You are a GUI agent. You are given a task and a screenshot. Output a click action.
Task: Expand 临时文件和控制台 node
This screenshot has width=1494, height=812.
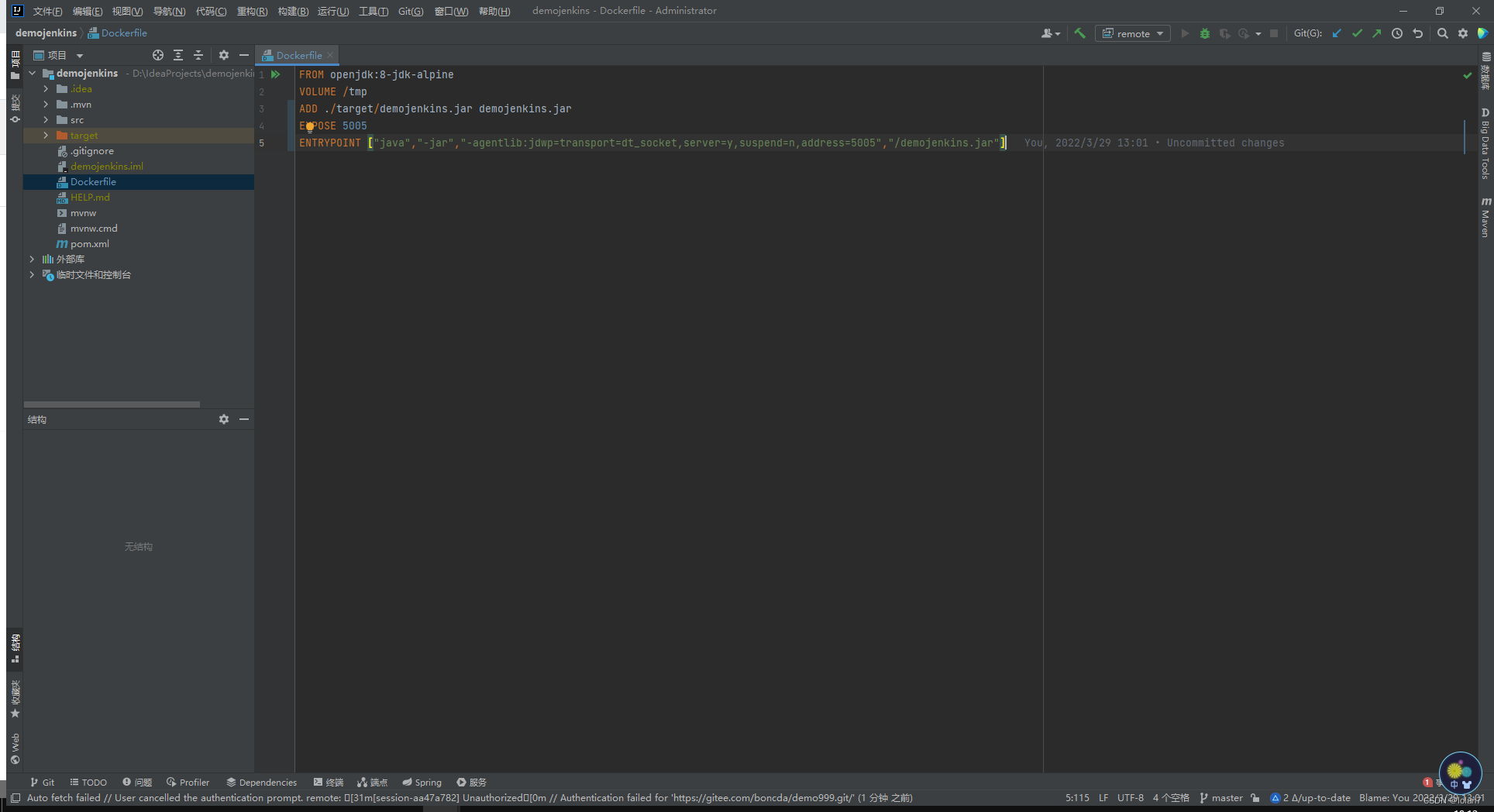click(32, 275)
